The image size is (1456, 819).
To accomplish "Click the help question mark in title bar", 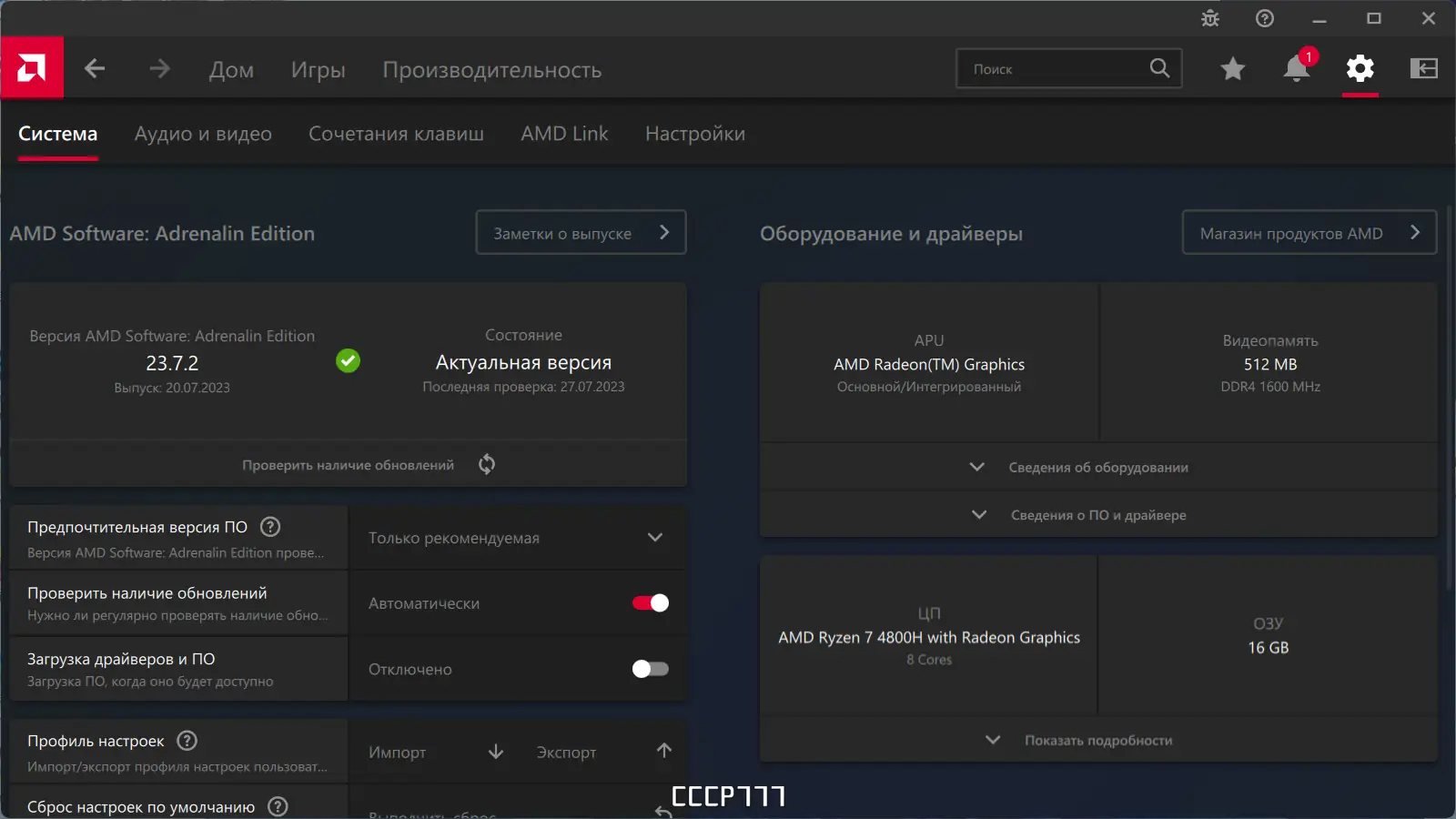I will (1265, 18).
